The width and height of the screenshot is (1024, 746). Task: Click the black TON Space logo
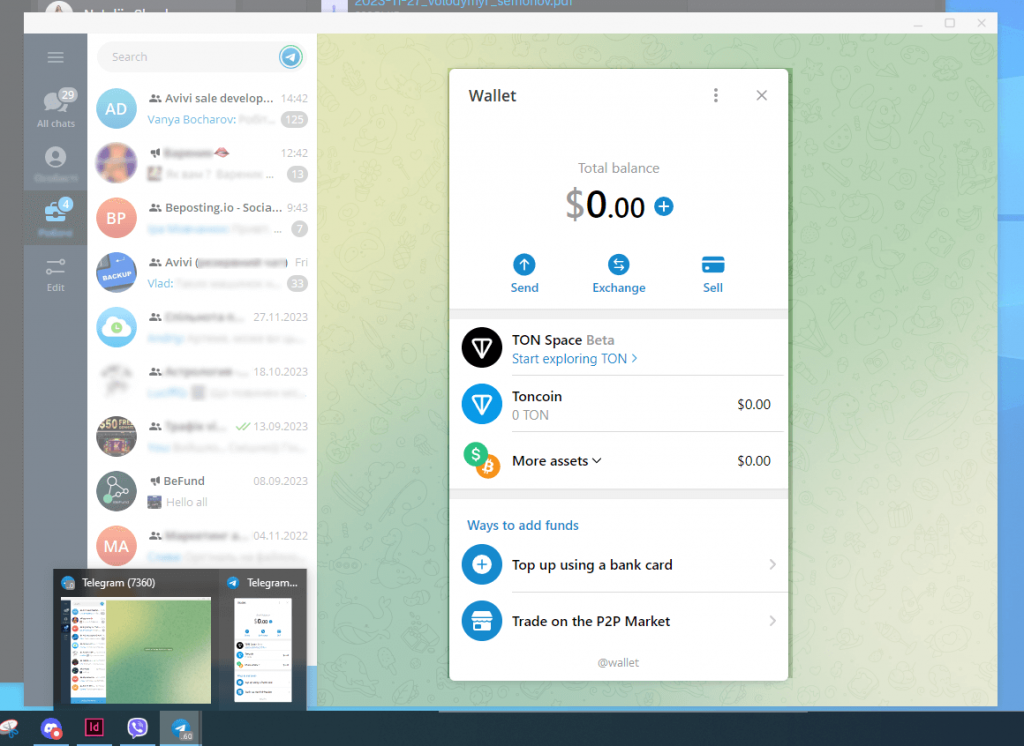point(482,348)
